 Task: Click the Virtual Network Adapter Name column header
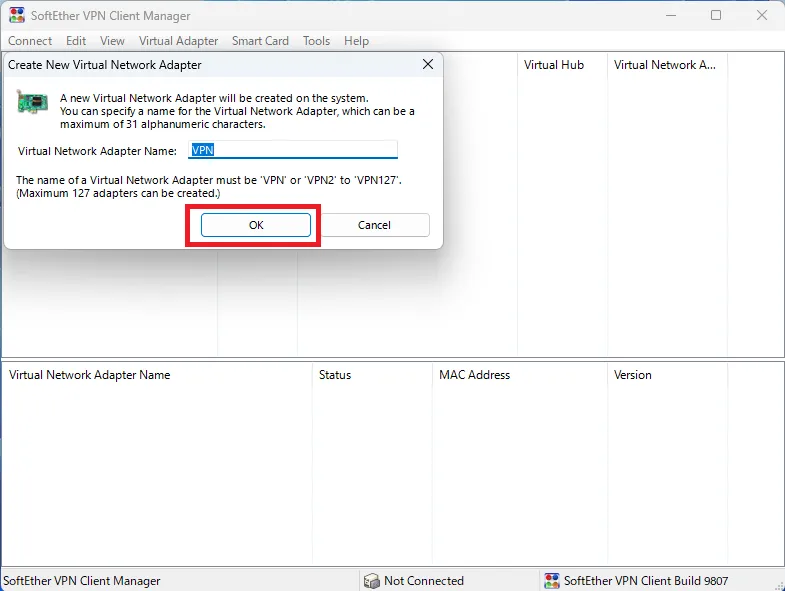point(157,375)
